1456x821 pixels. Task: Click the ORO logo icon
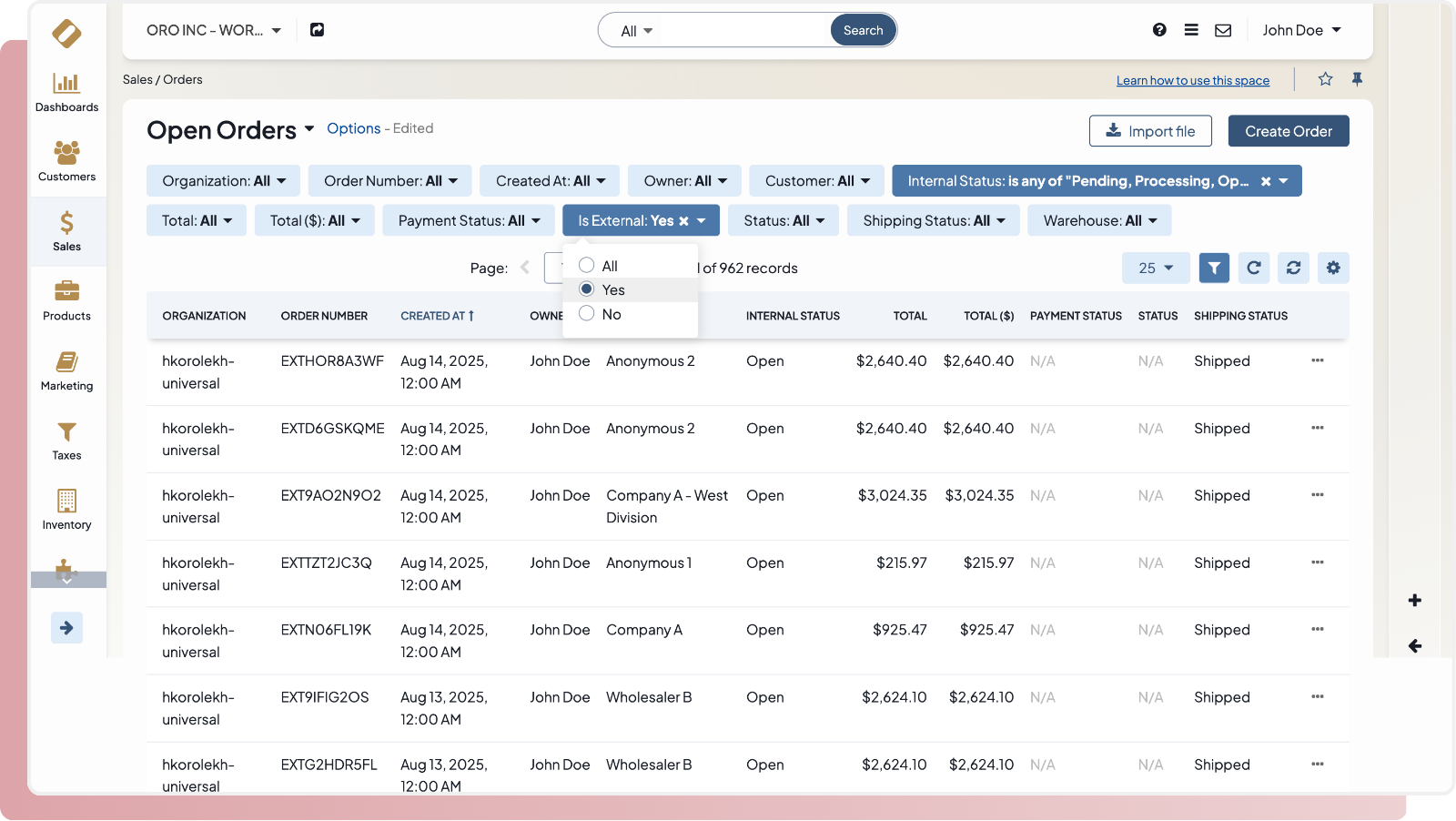[66, 33]
